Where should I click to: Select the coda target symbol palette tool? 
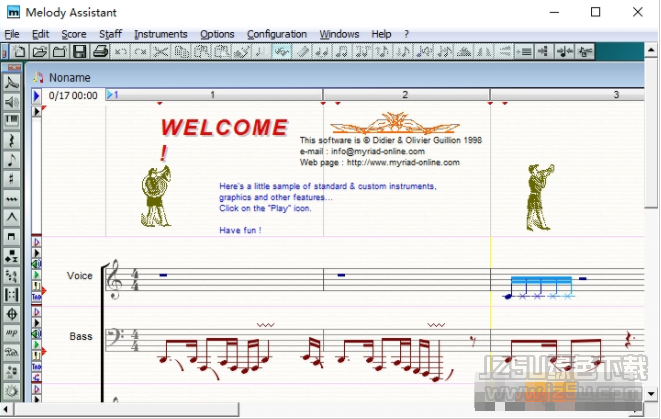[x=12, y=314]
